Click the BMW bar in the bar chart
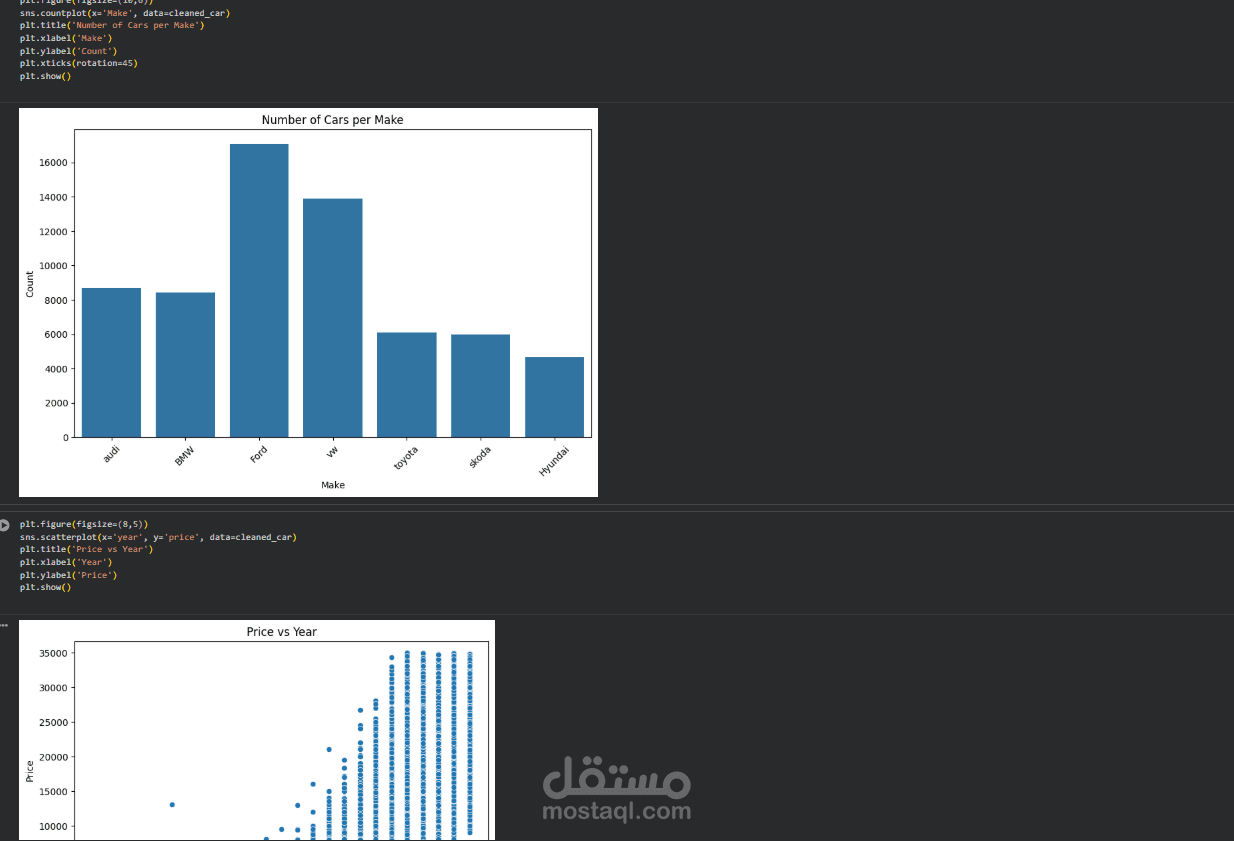 [185, 365]
